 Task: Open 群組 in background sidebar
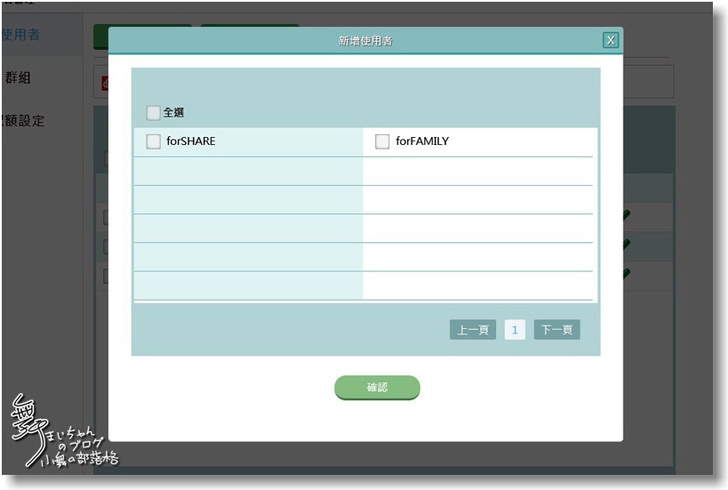pos(18,78)
